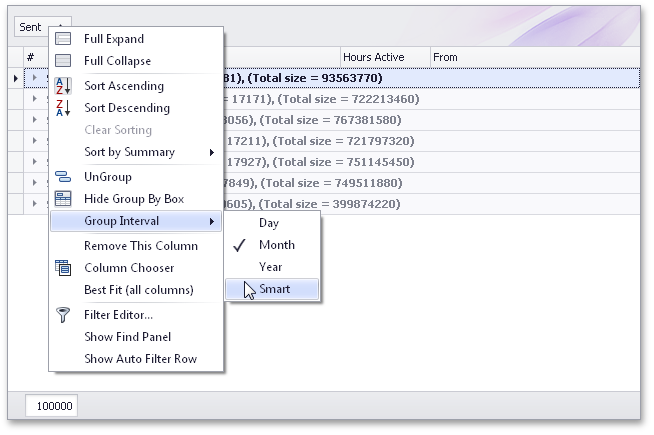Expand the first highlighted group row

34,77
